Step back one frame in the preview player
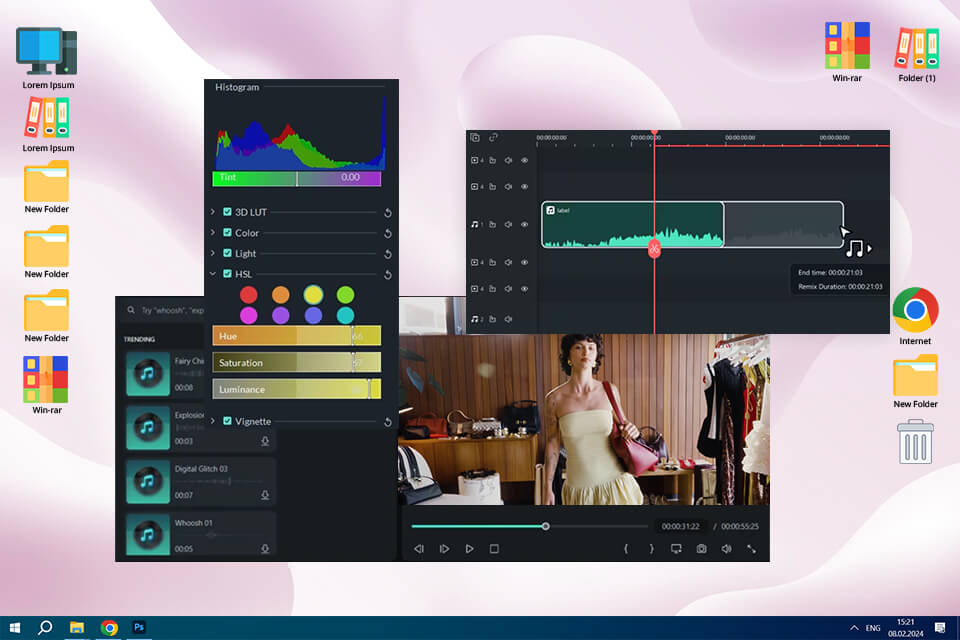 coord(419,549)
